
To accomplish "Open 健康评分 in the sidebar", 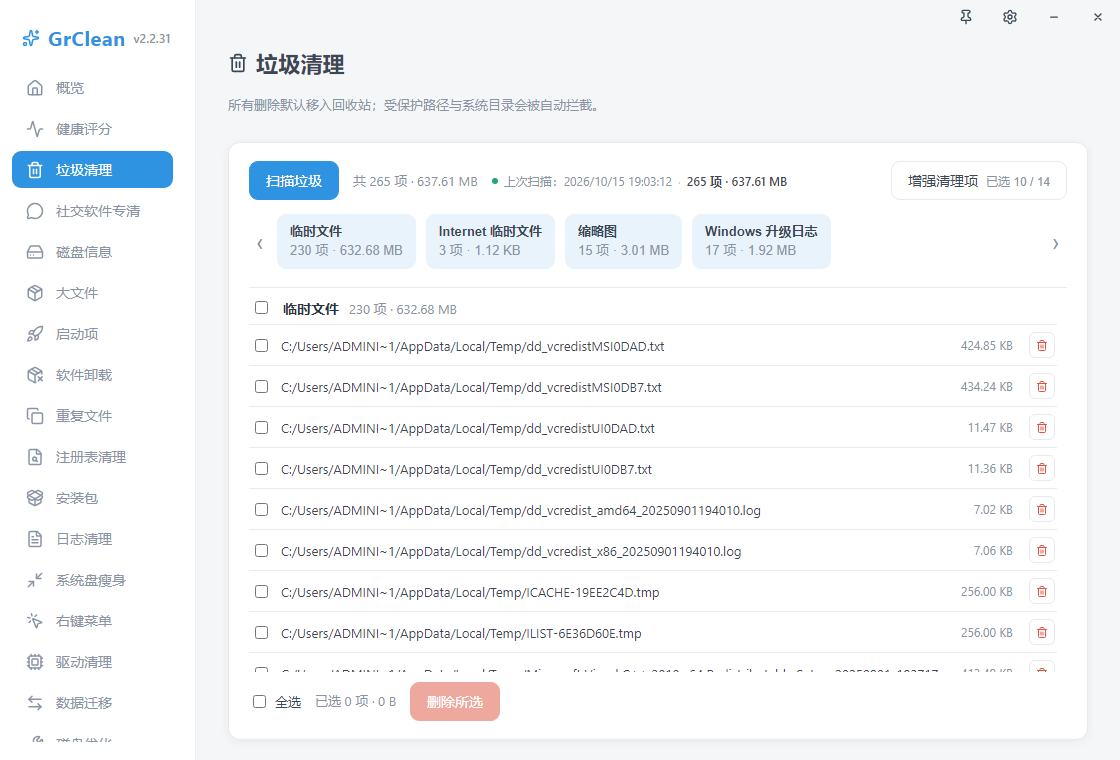I will (92, 129).
